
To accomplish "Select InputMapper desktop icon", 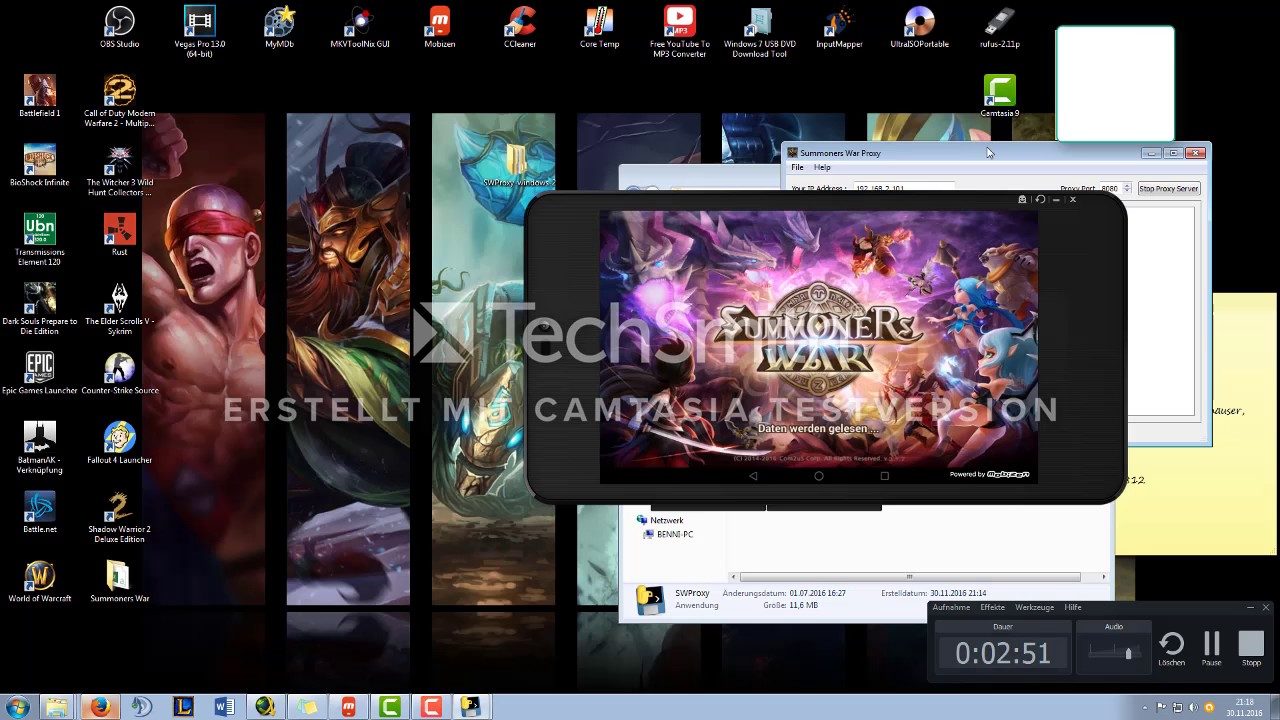I will point(839,27).
